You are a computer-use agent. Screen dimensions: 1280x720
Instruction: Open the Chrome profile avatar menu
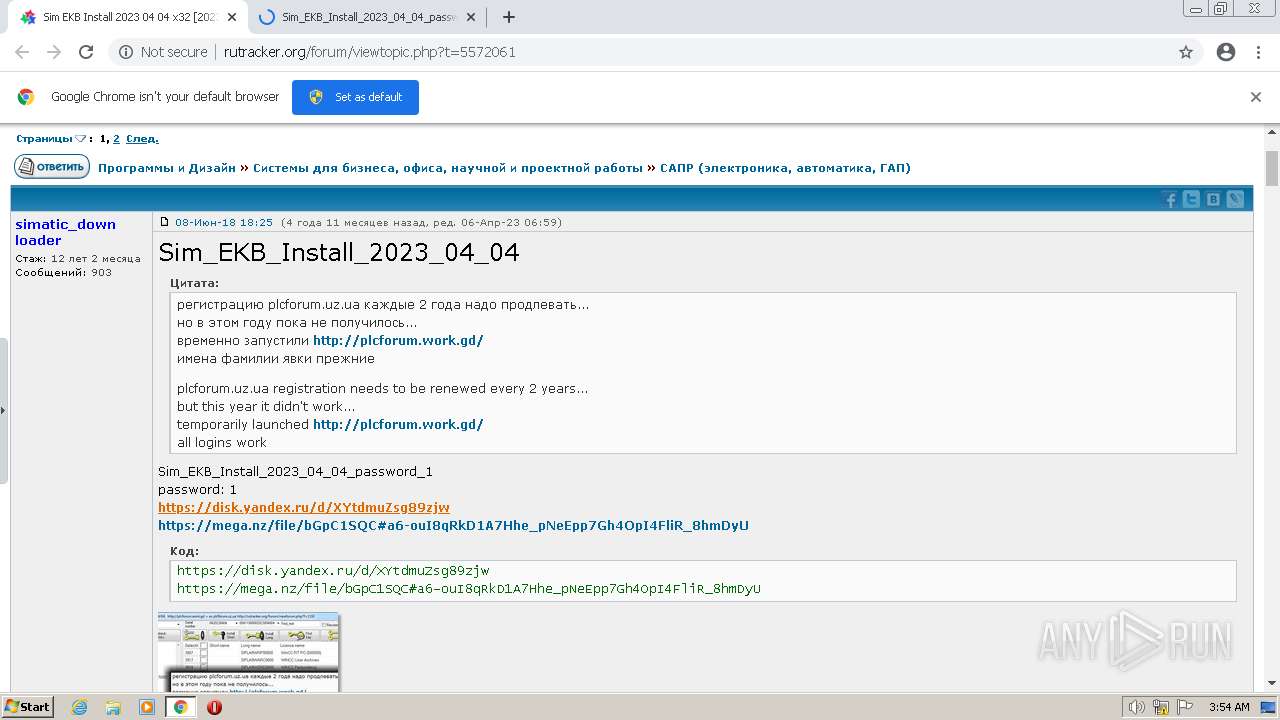tap(1226, 52)
